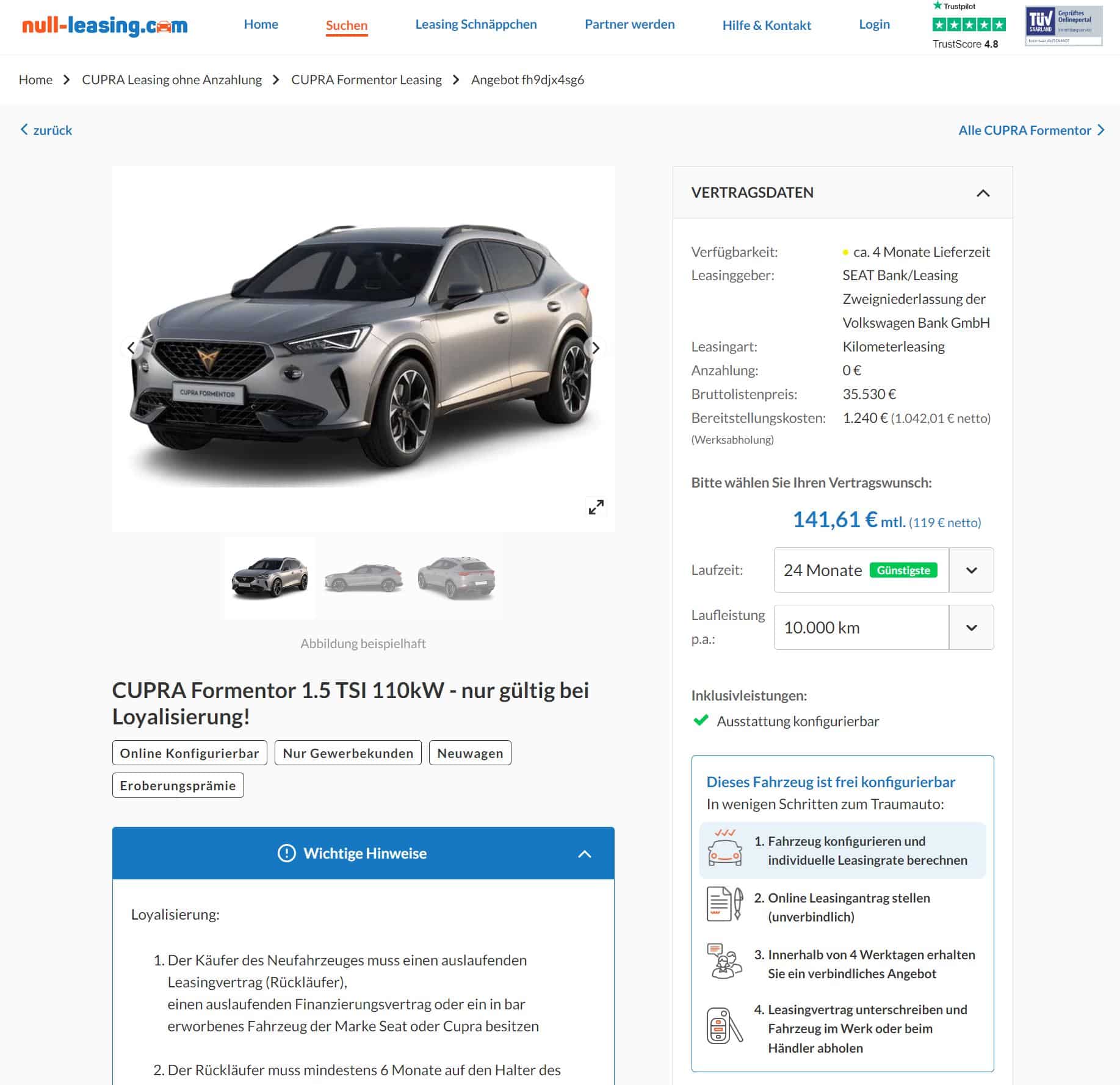This screenshot has height=1085, width=1120.
Task: Click the null-leasing.com logo
Action: tap(104, 25)
